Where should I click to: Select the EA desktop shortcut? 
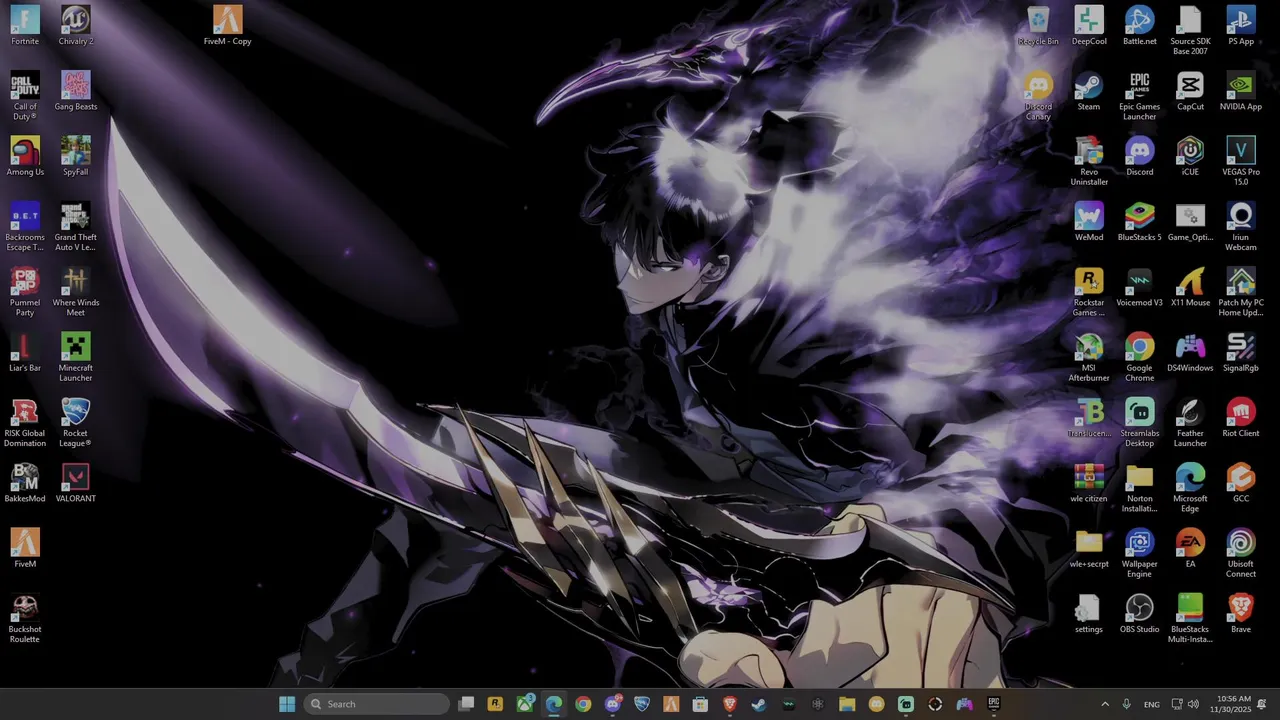pyautogui.click(x=1190, y=548)
